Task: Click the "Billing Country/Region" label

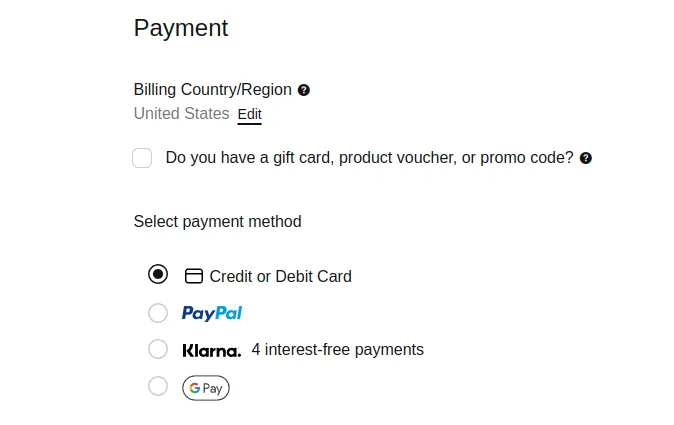Action: [213, 90]
